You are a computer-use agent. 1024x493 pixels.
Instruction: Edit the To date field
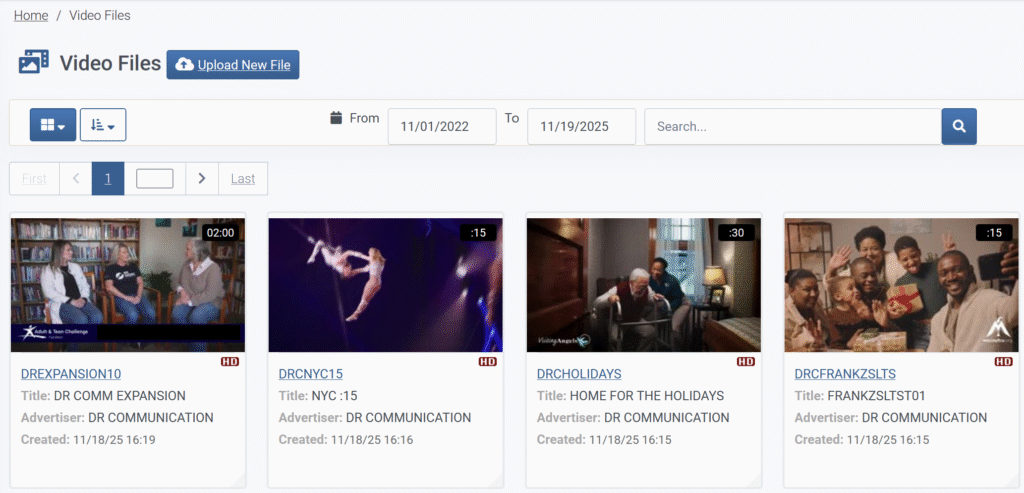coord(581,127)
